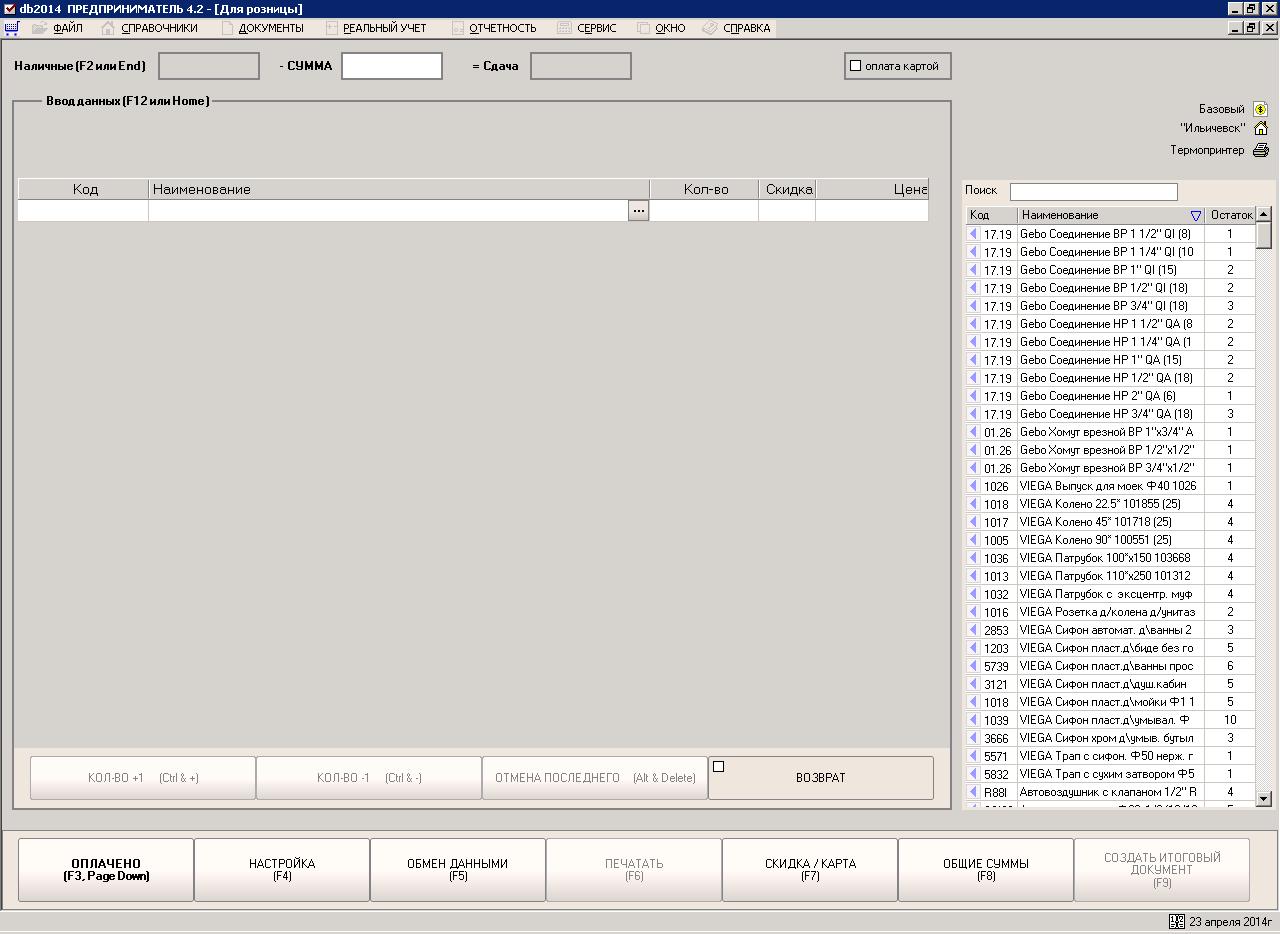
Task: Click the ОБЩИЕ СУММЫ (F8) button
Action: pyautogui.click(x=986, y=870)
